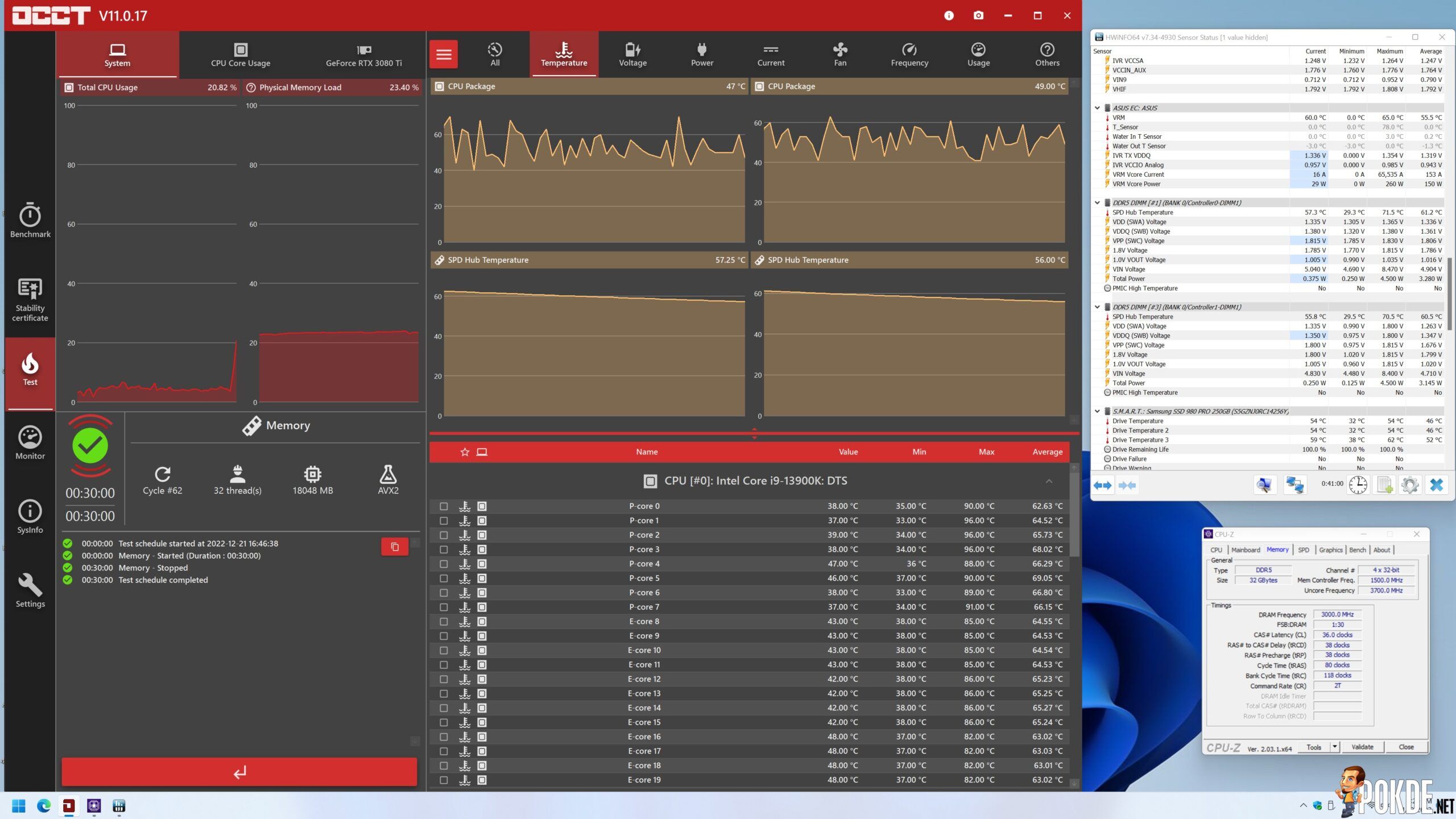The height and width of the screenshot is (819, 1456).
Task: Collapse DDR5 DIMM [#3] sensor group
Action: click(1097, 307)
